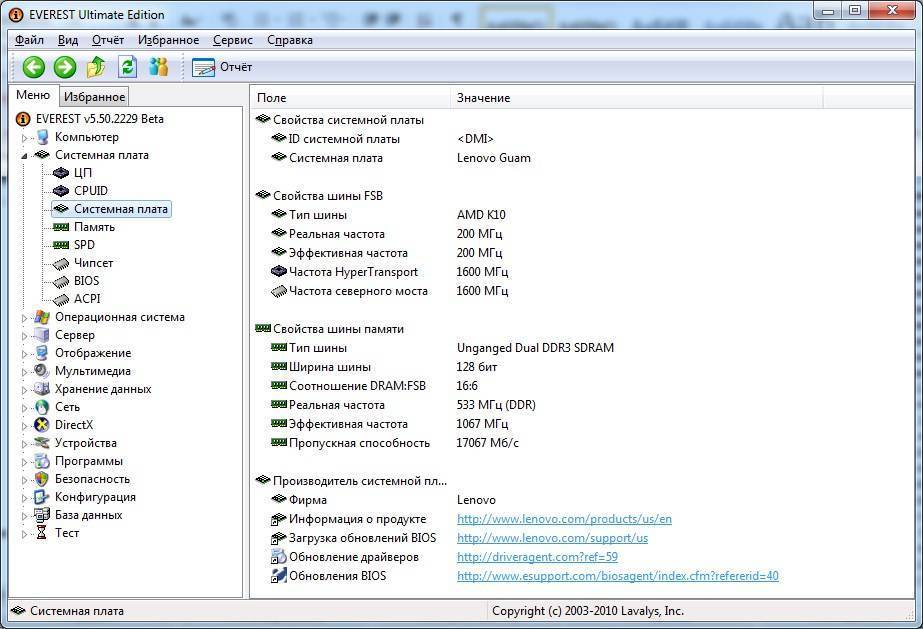Expand the Хранение данных node
923x629 pixels.
point(24,390)
